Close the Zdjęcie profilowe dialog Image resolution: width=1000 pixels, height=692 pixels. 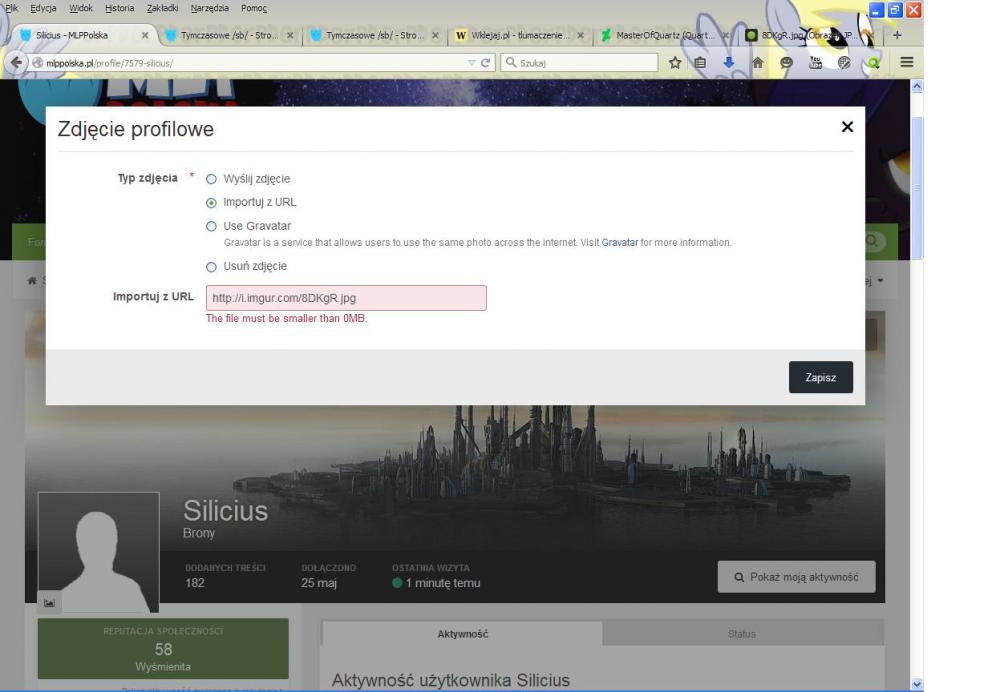(x=847, y=127)
